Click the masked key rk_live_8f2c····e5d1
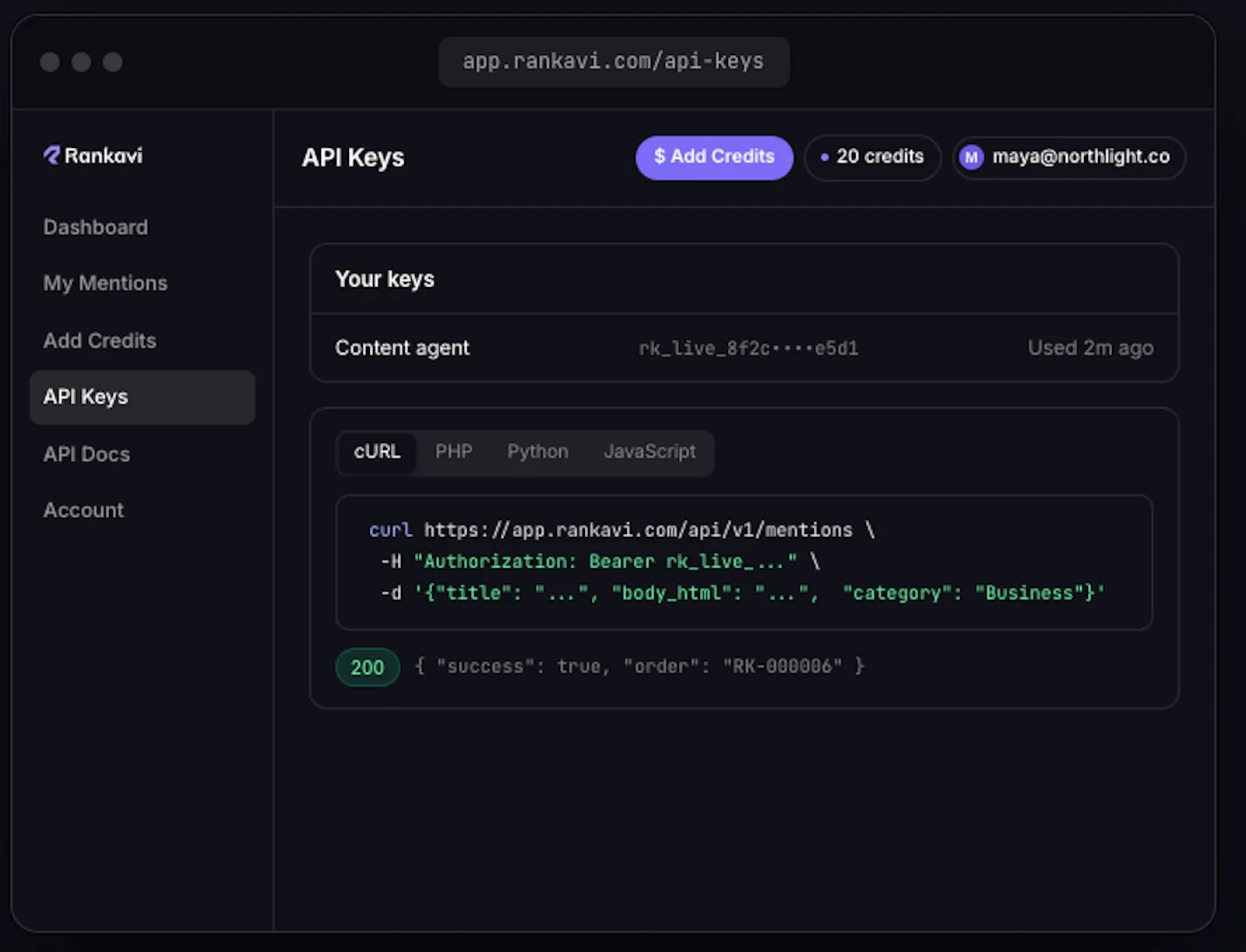Image resolution: width=1246 pixels, height=952 pixels. click(x=748, y=349)
